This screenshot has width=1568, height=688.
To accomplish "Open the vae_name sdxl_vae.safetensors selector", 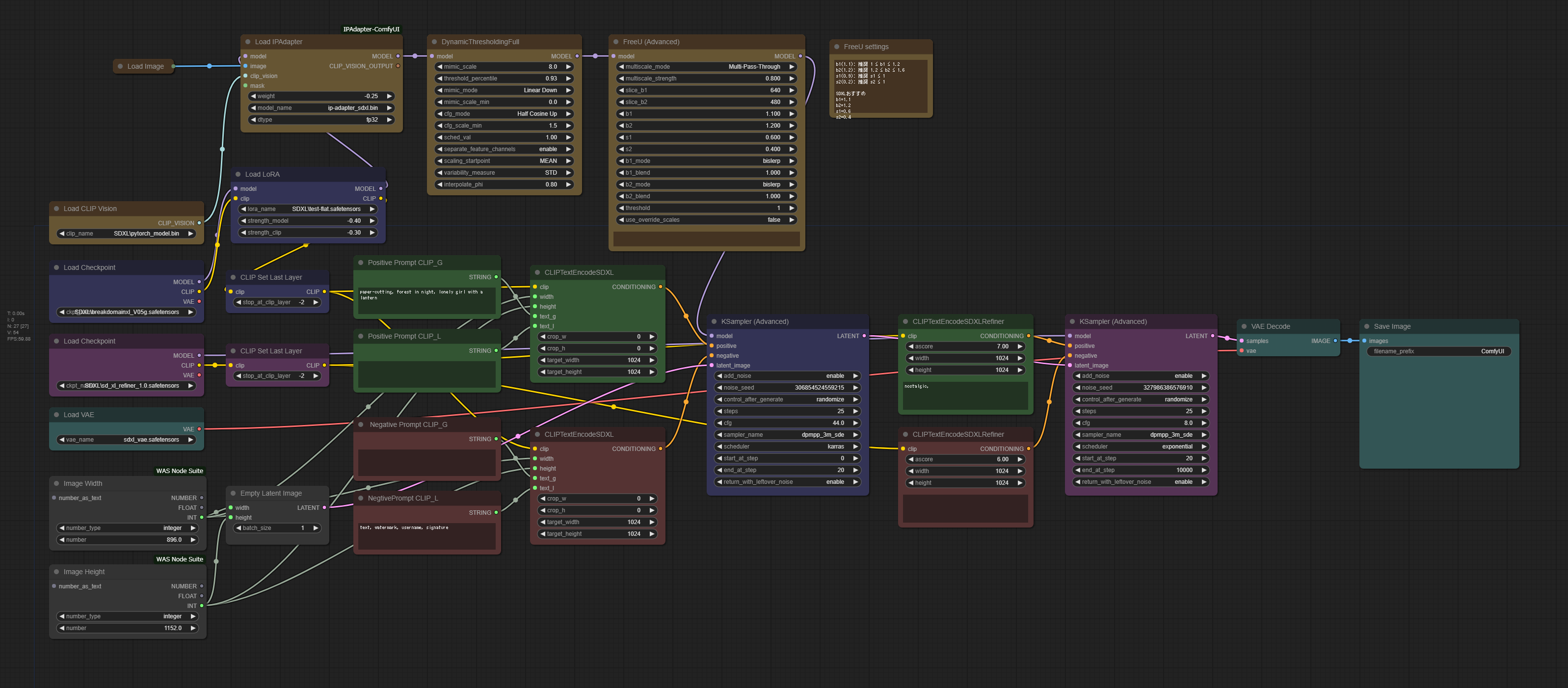I will pyautogui.click(x=127, y=440).
